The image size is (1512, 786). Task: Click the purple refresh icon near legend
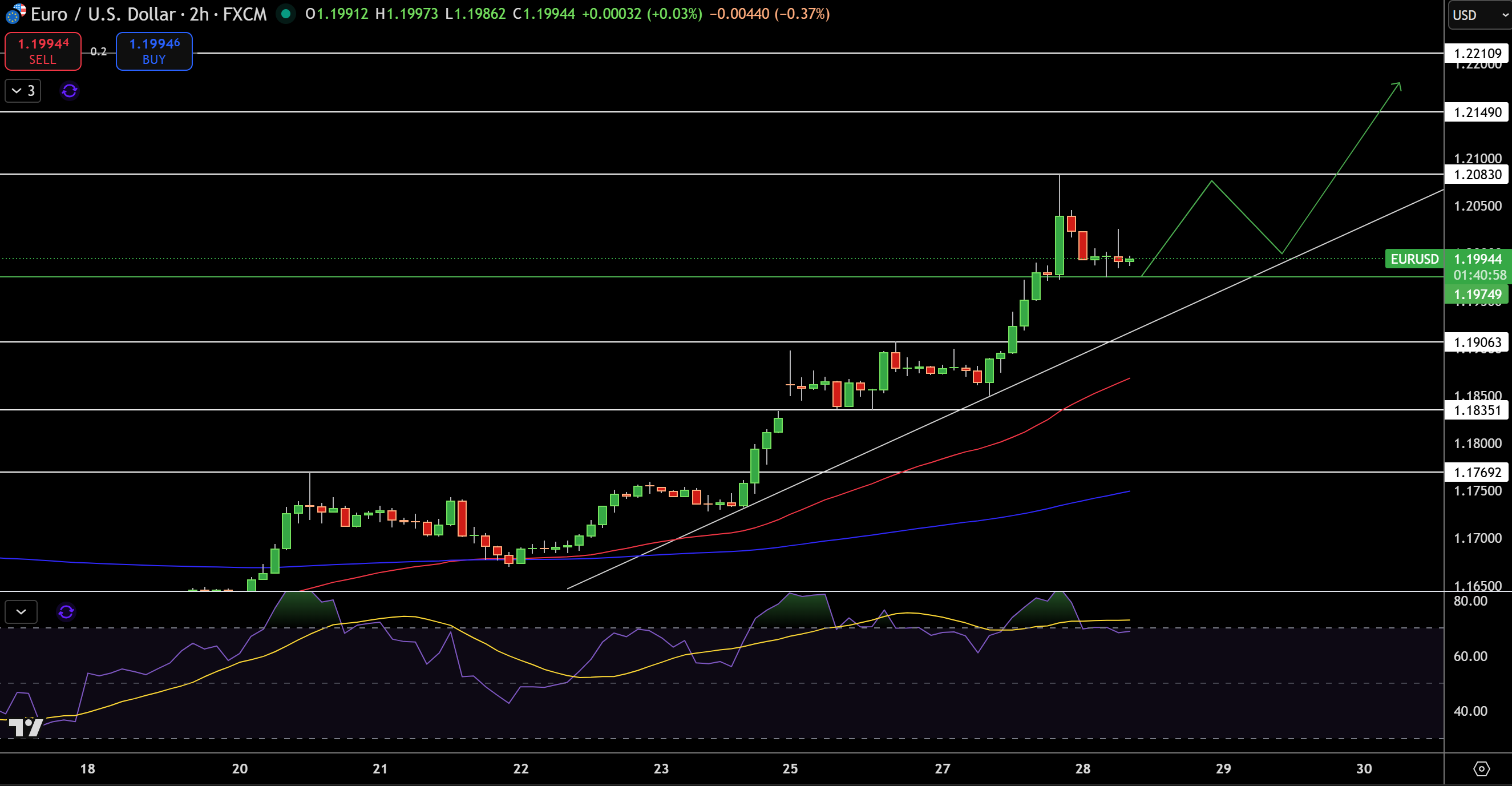point(69,91)
